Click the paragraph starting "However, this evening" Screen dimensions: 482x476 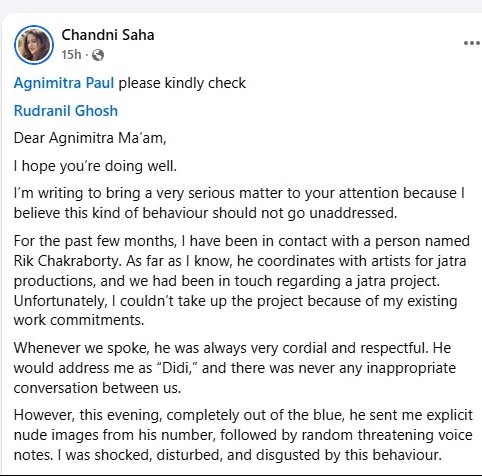pos(243,435)
